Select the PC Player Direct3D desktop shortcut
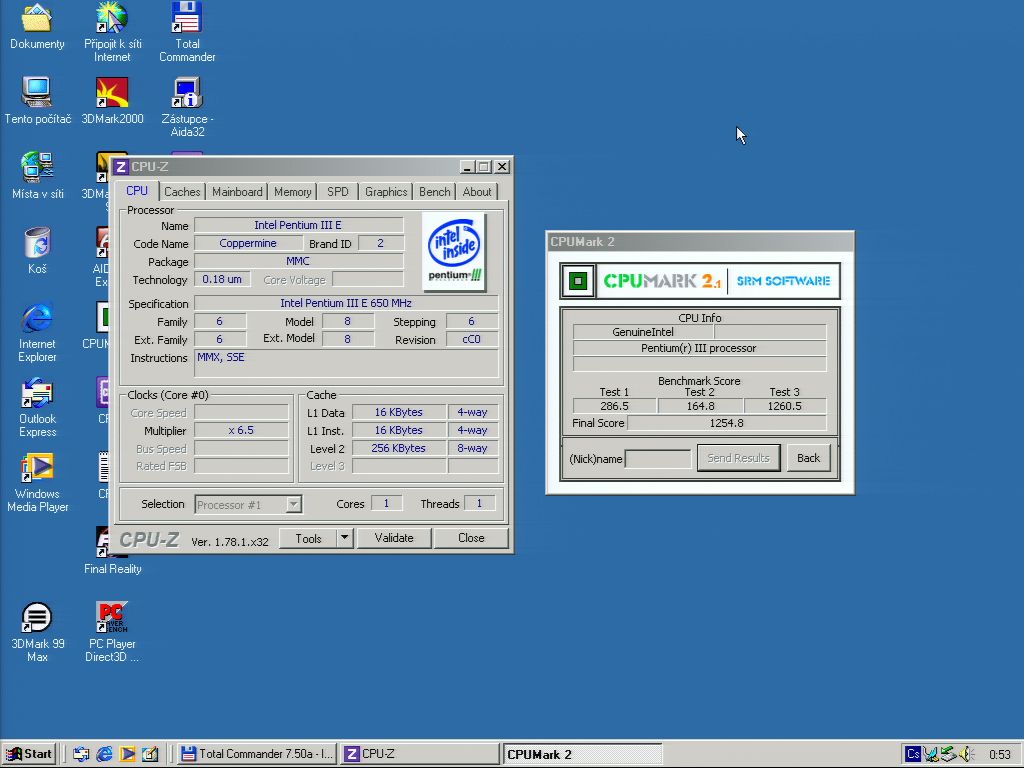The width and height of the screenshot is (1024, 768). 112,632
